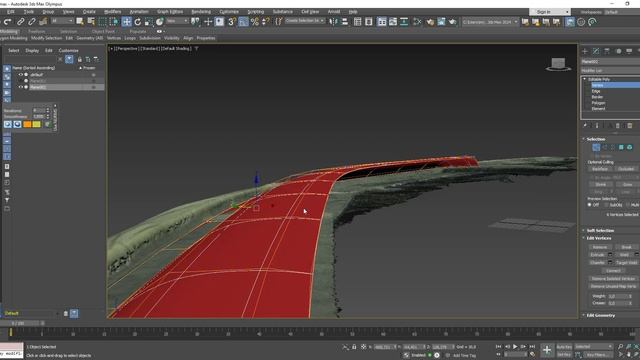Collapse the Edit Vertices rollout
Viewport: 640px width, 360px height.
pyautogui.click(x=598, y=238)
